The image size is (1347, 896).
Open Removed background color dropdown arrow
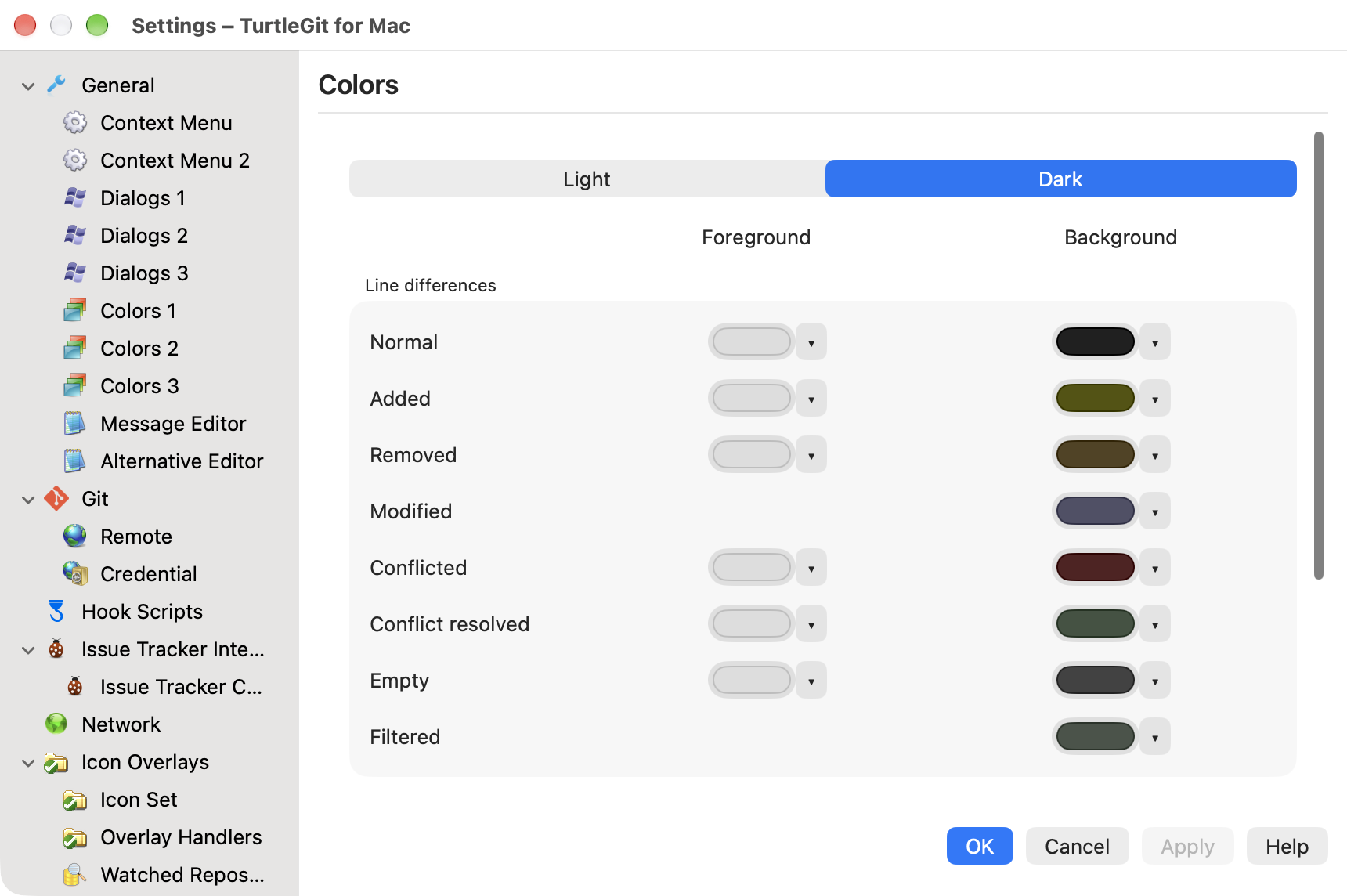pos(1155,455)
